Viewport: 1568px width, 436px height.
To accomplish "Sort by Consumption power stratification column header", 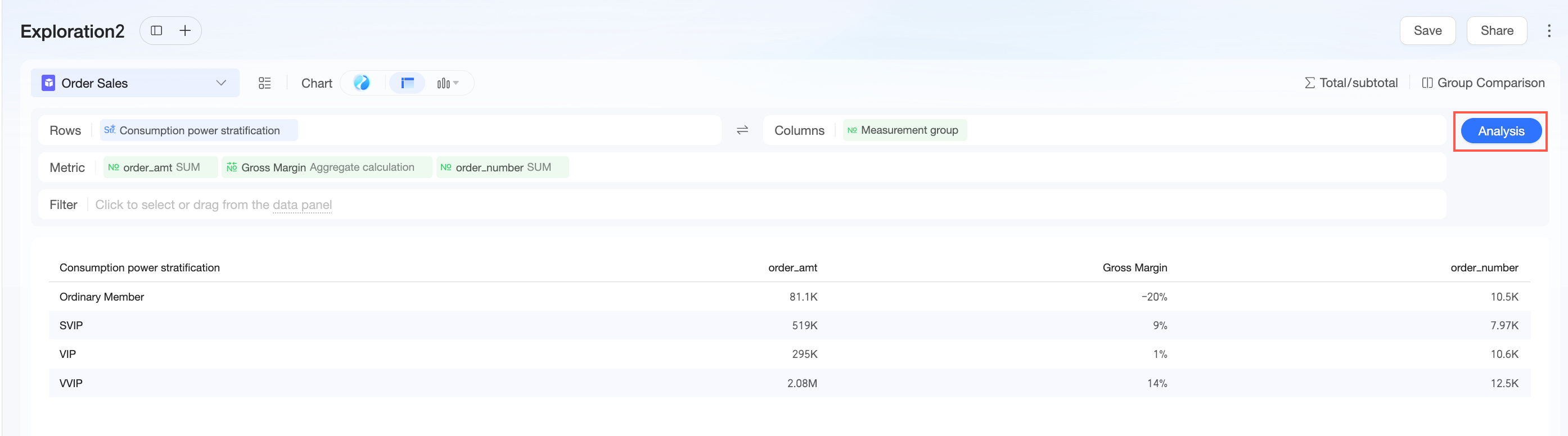I will 139,267.
